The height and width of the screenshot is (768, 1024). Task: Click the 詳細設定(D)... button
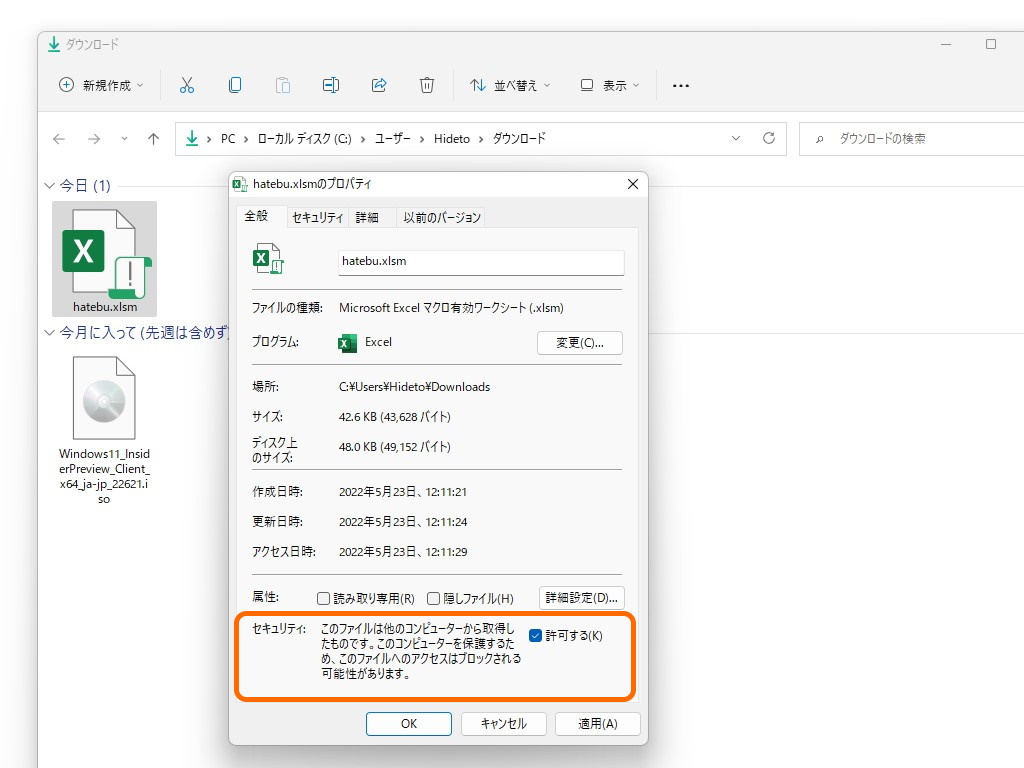(x=581, y=598)
